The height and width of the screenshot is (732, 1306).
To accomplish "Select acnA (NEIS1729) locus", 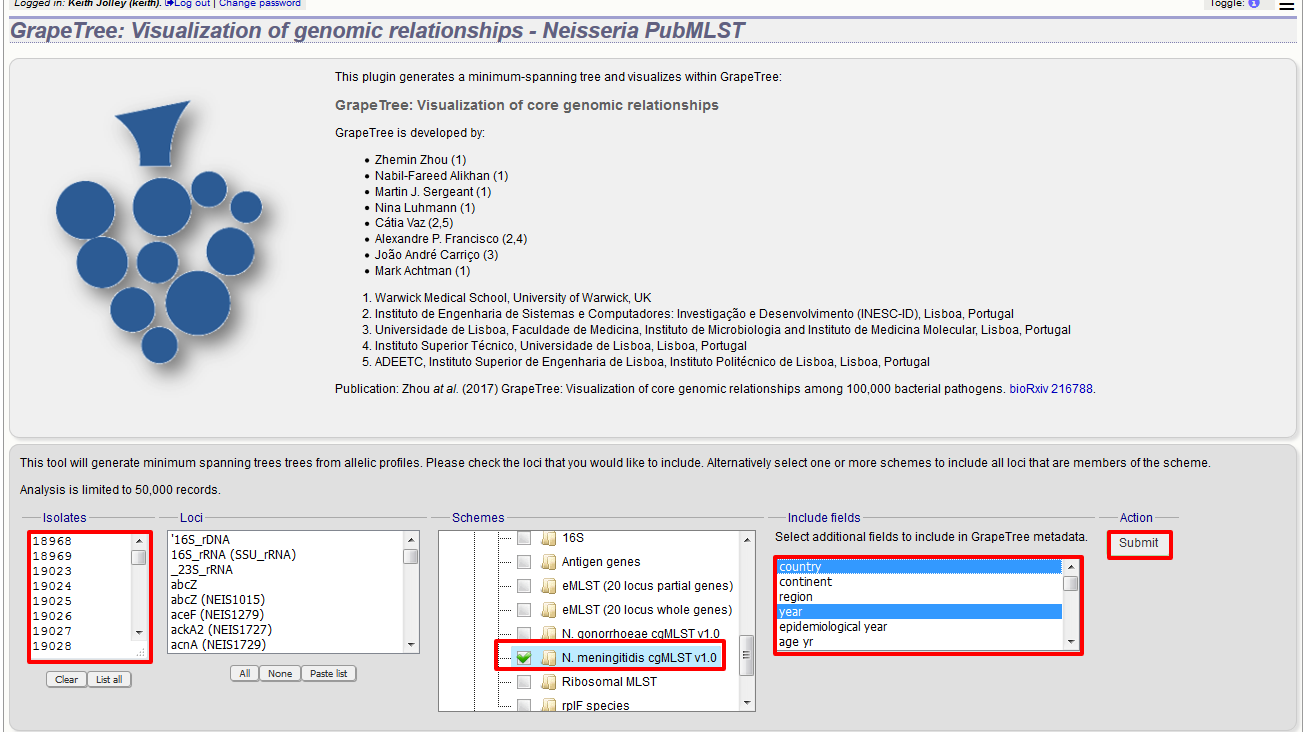I will pyautogui.click(x=285, y=645).
